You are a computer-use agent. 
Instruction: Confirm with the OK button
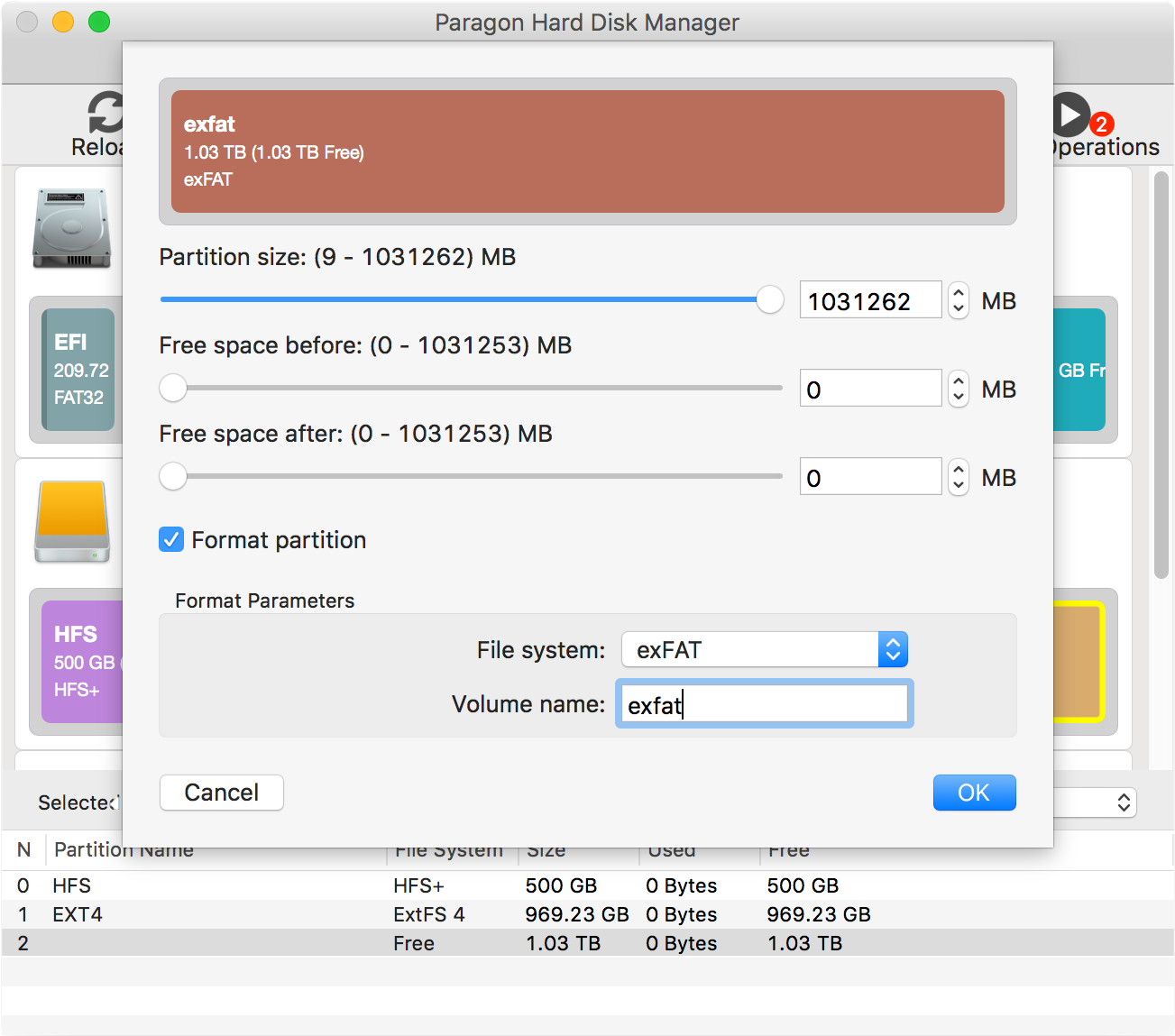click(974, 793)
